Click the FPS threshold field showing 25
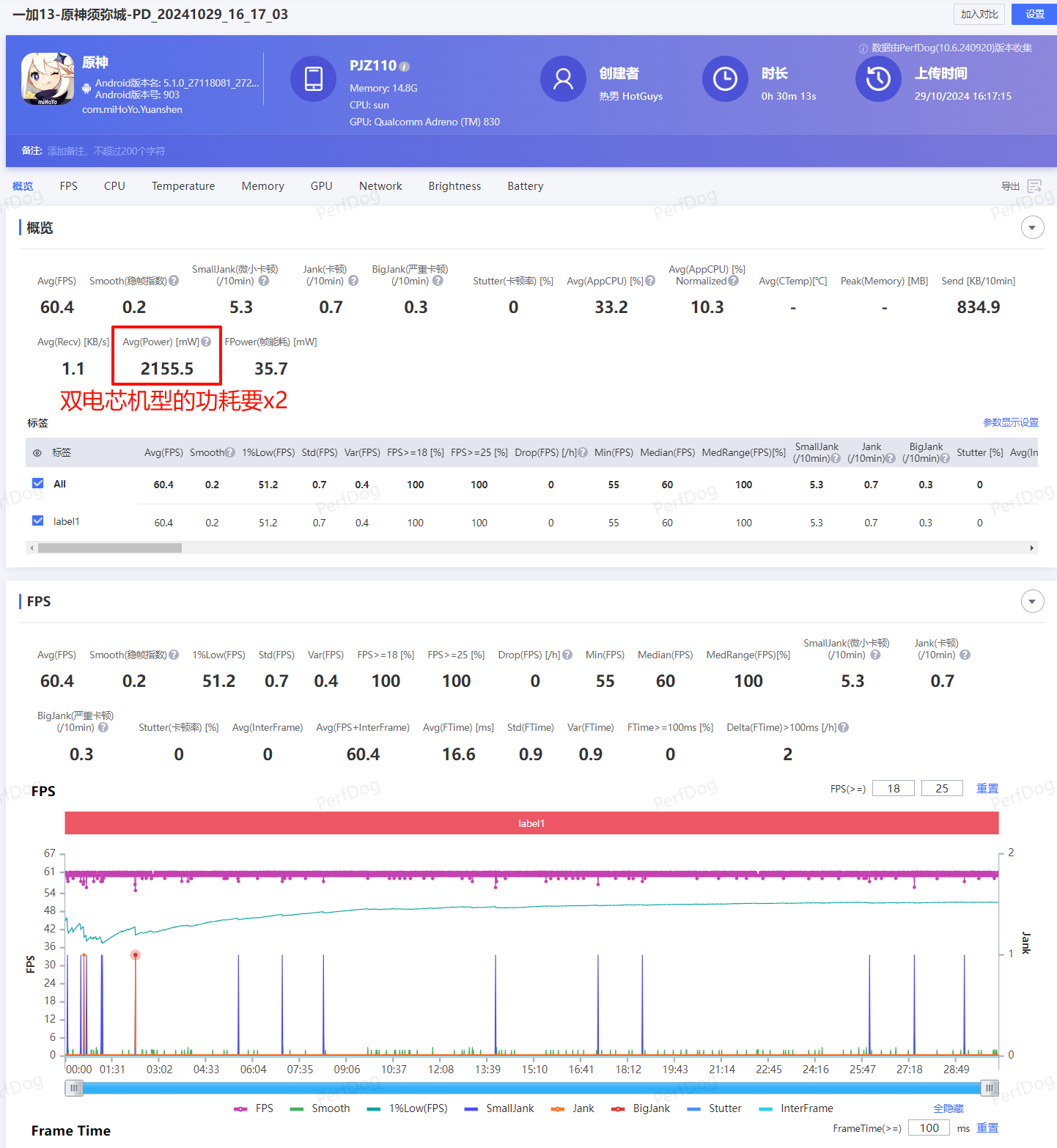 click(942, 789)
